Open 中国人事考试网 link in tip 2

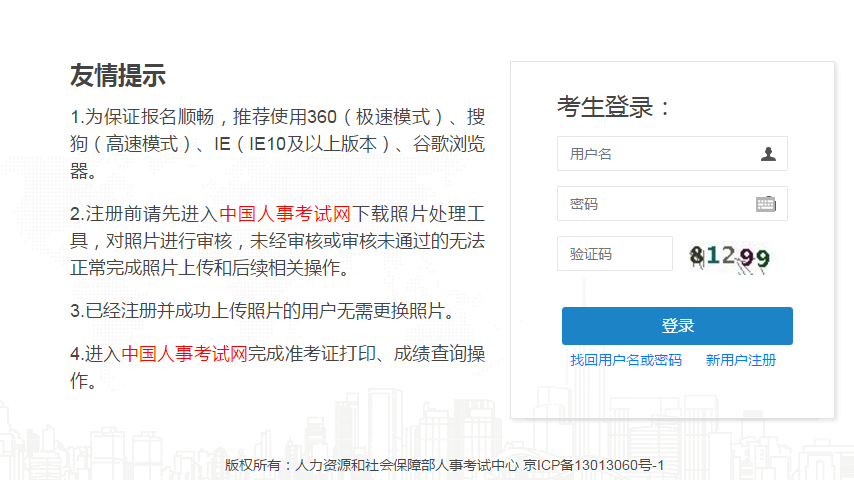tap(285, 214)
